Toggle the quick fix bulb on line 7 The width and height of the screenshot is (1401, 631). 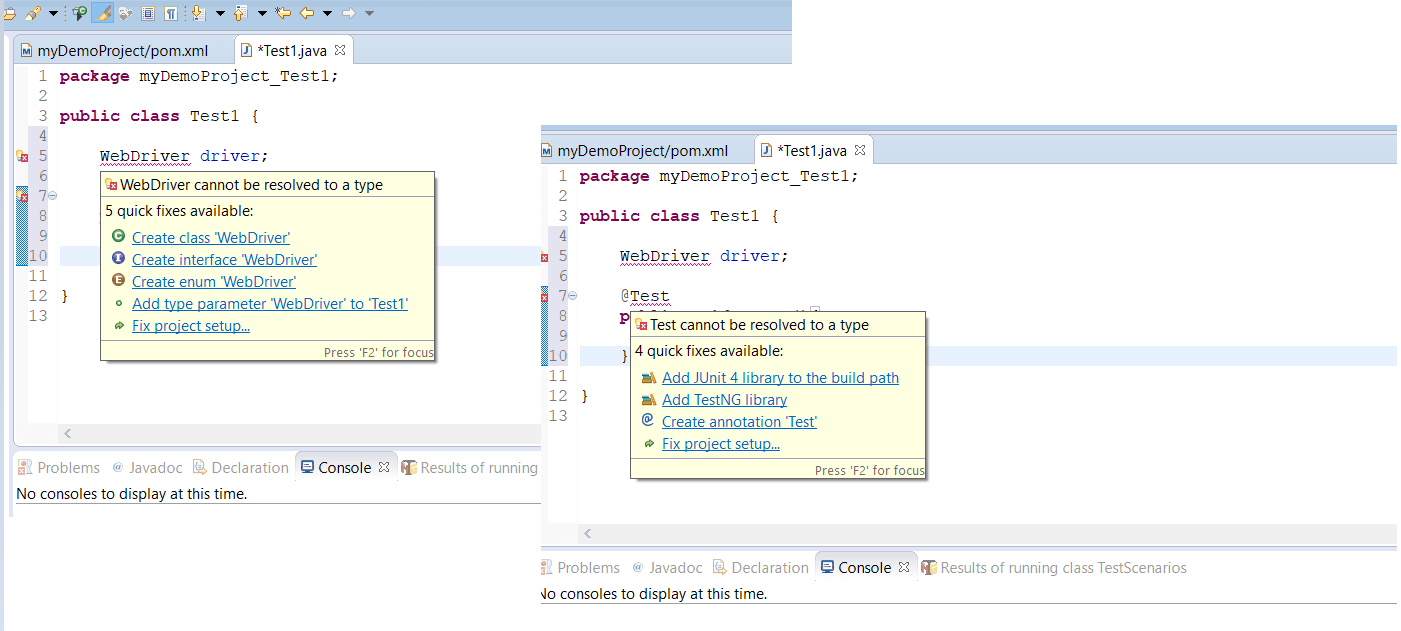(22, 196)
